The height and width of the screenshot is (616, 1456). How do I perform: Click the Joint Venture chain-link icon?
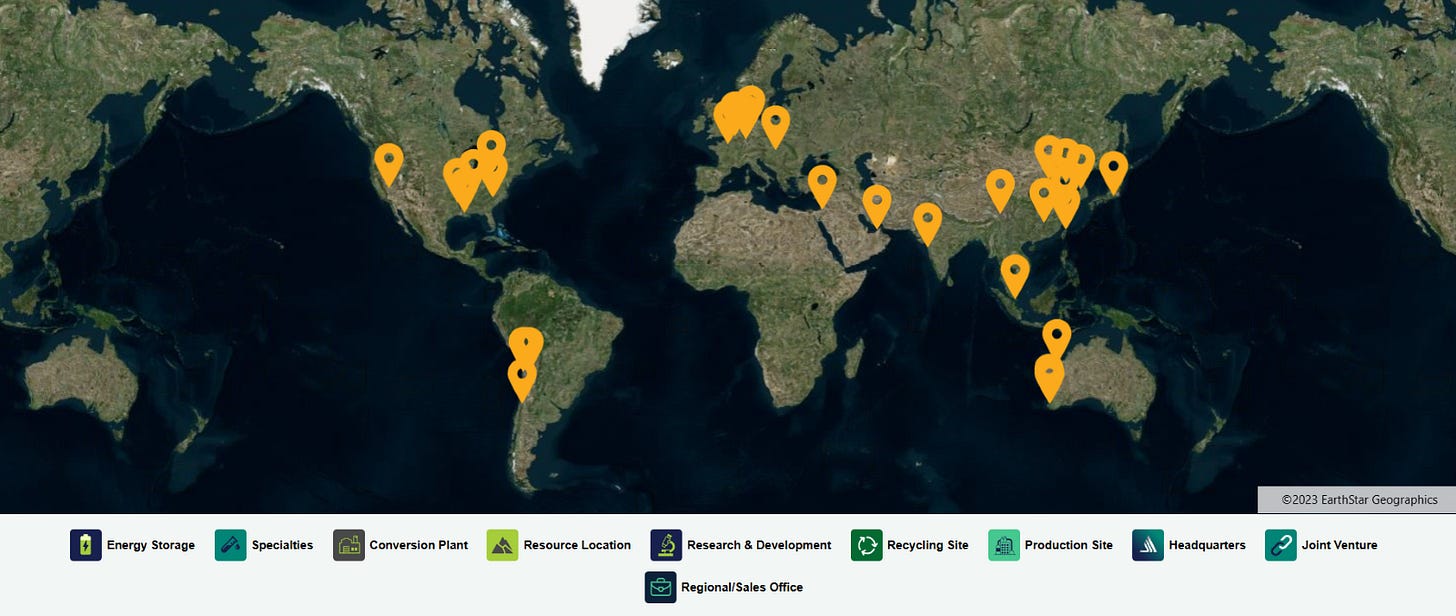[1281, 545]
